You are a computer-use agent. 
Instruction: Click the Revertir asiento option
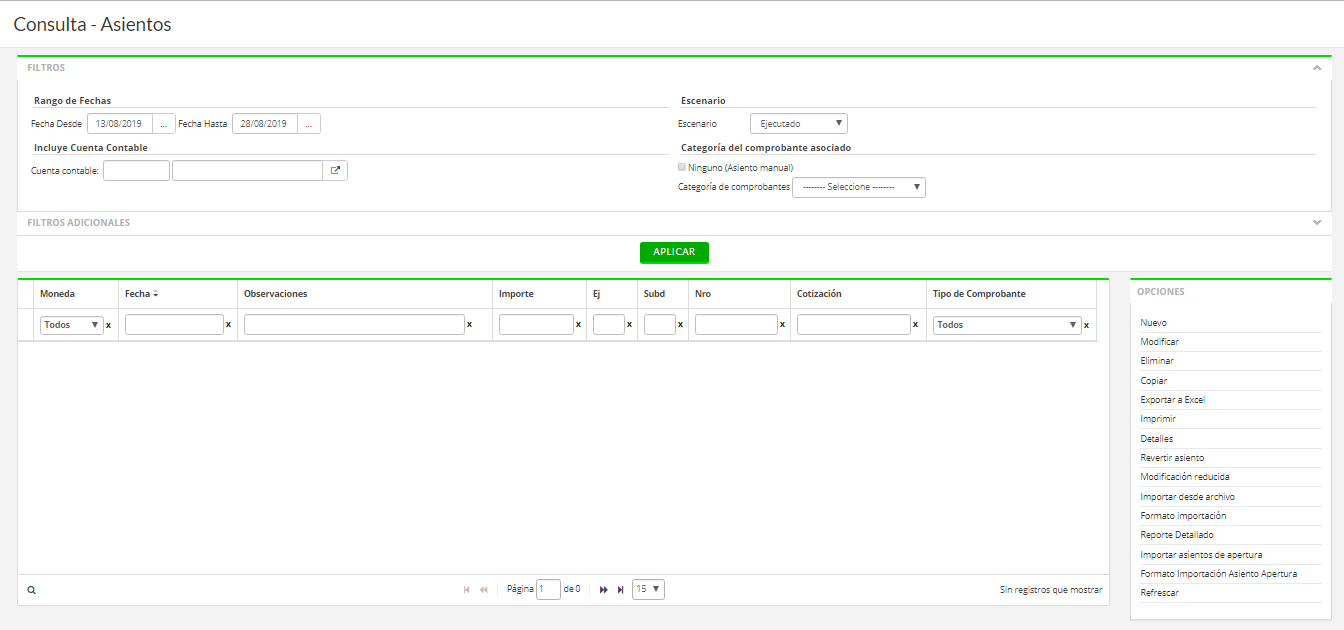click(x=1172, y=458)
